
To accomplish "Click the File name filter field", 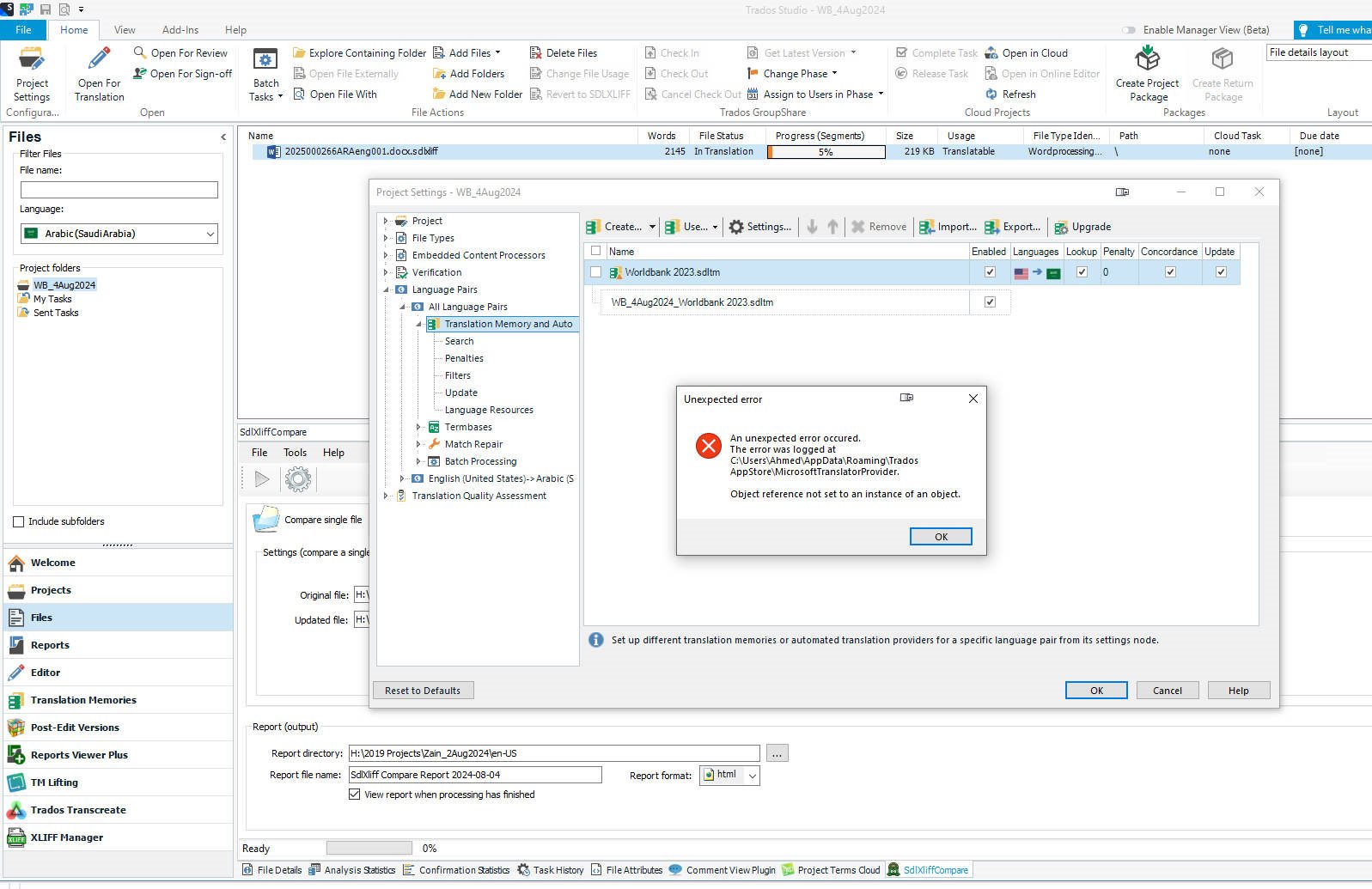I will (119, 190).
